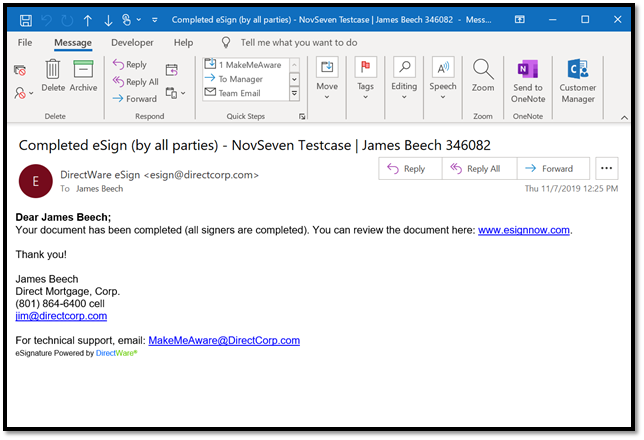Click sender avatar with letter E
Screen dimensions: 644x440
point(36,181)
